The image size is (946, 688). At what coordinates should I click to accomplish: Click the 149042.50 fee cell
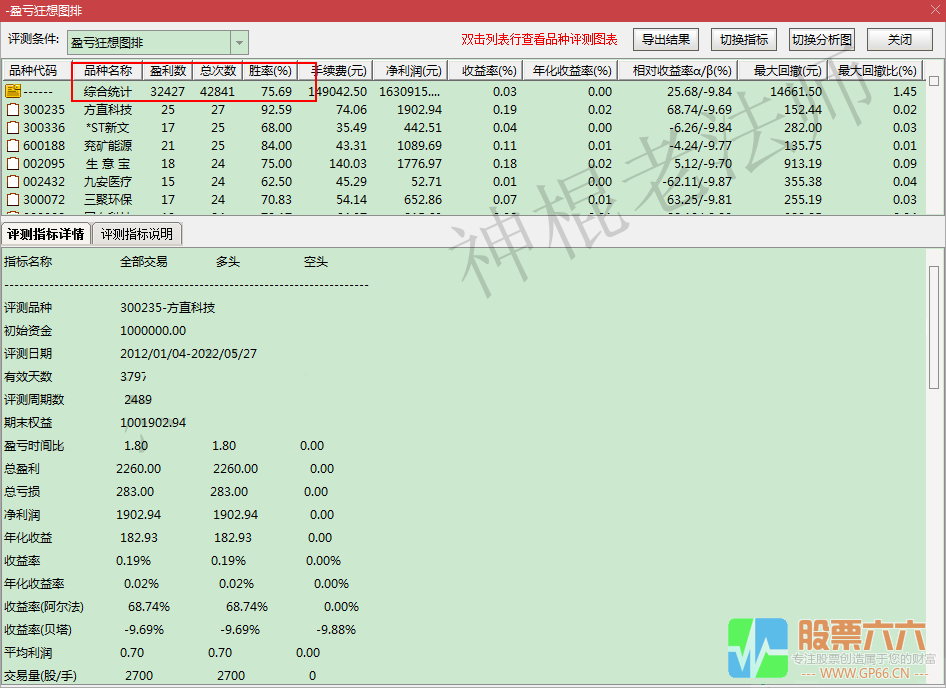338,92
